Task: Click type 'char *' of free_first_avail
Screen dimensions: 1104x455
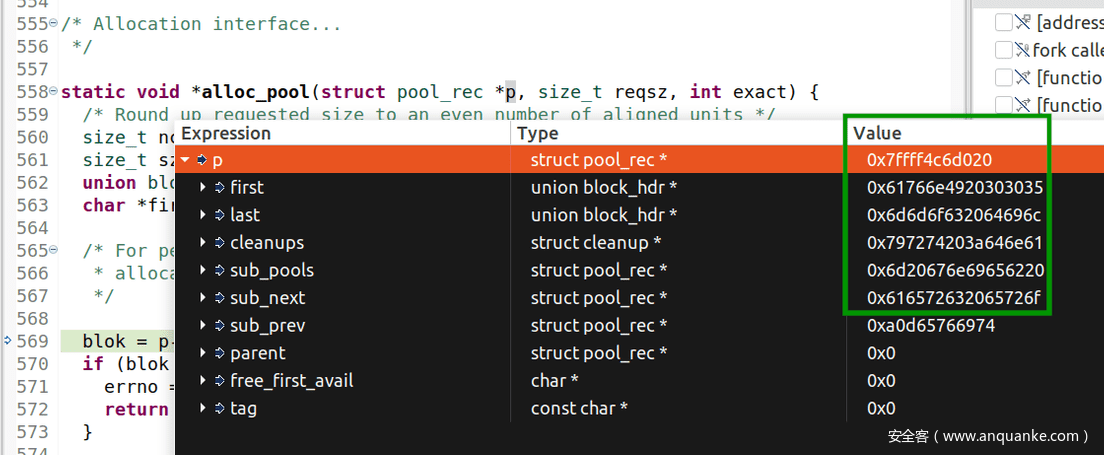Action: click(554, 381)
